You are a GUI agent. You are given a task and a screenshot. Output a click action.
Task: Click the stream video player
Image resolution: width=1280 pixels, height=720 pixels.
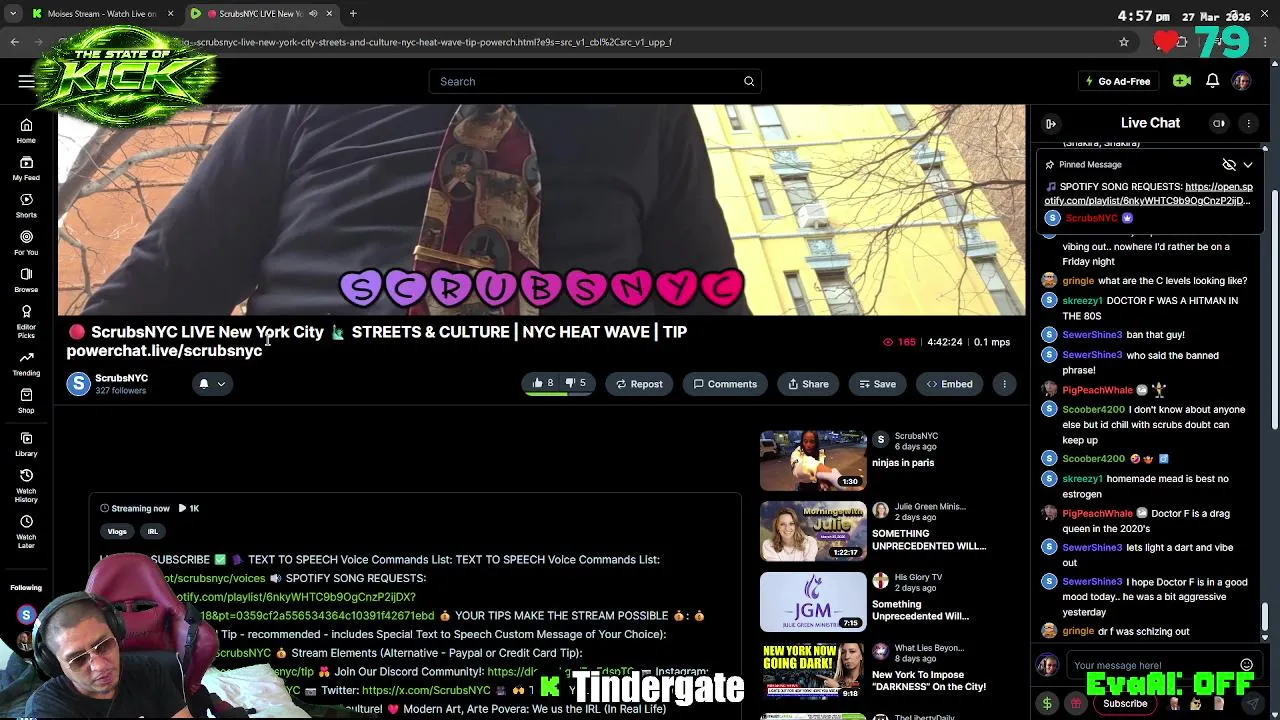(x=541, y=210)
